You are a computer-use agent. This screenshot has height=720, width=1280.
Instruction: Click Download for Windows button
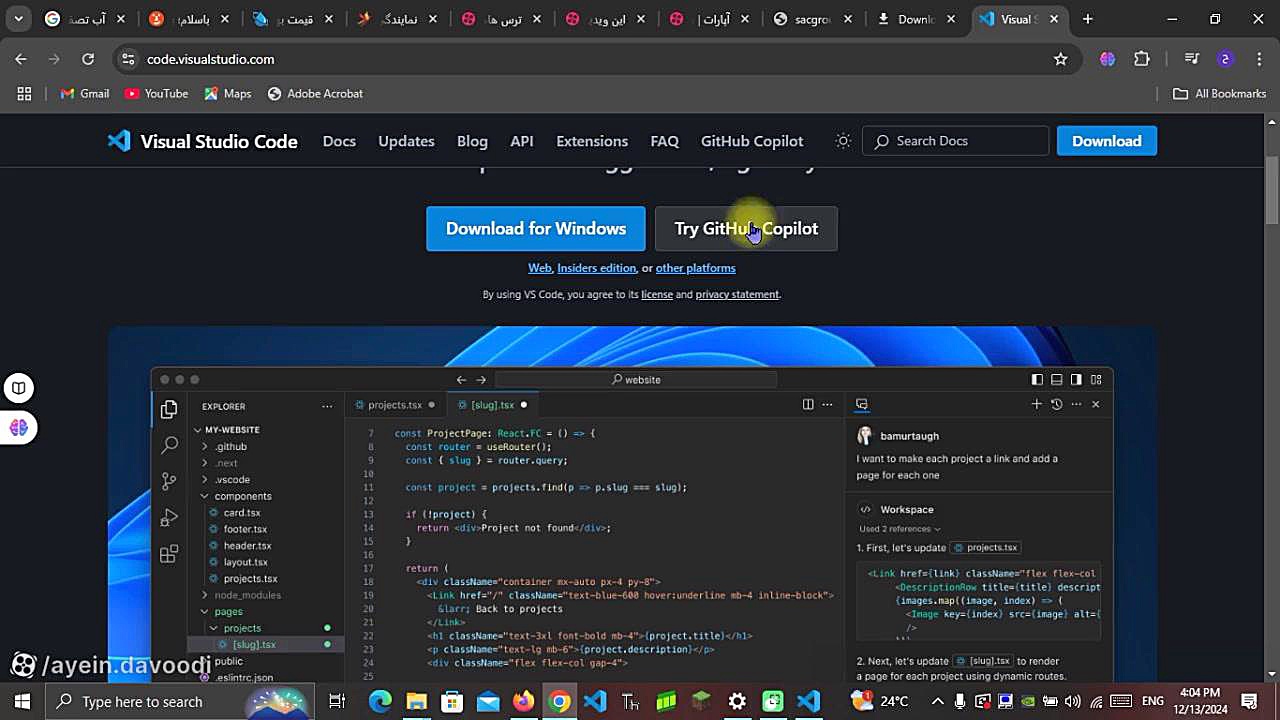536,229
